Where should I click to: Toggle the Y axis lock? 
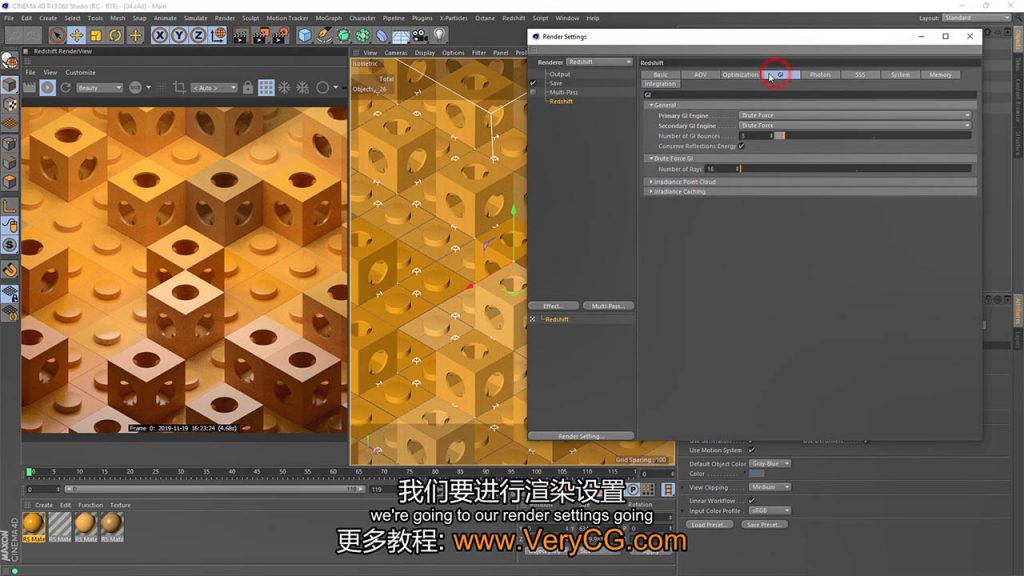tap(179, 35)
